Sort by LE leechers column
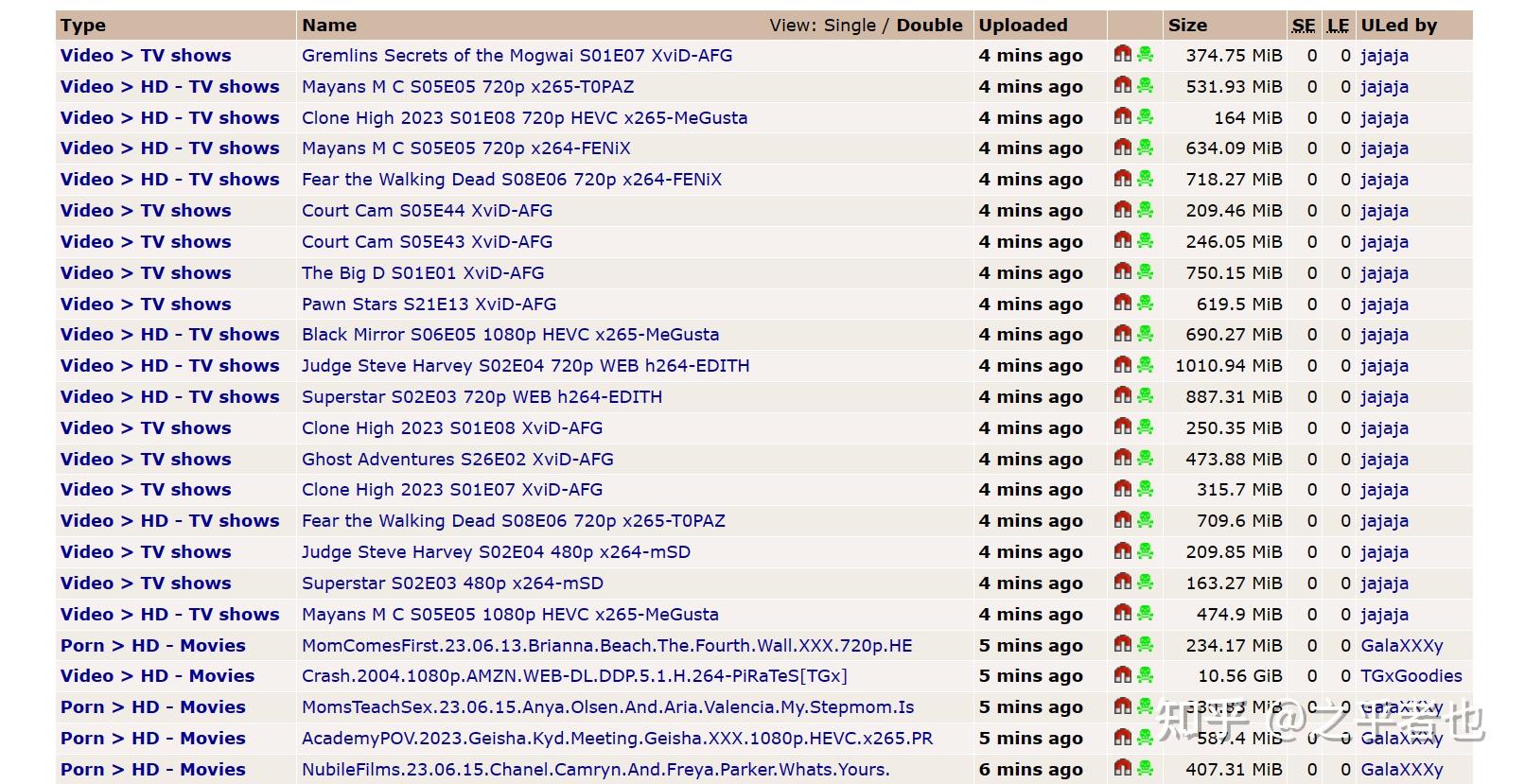1525x784 pixels. [1338, 26]
